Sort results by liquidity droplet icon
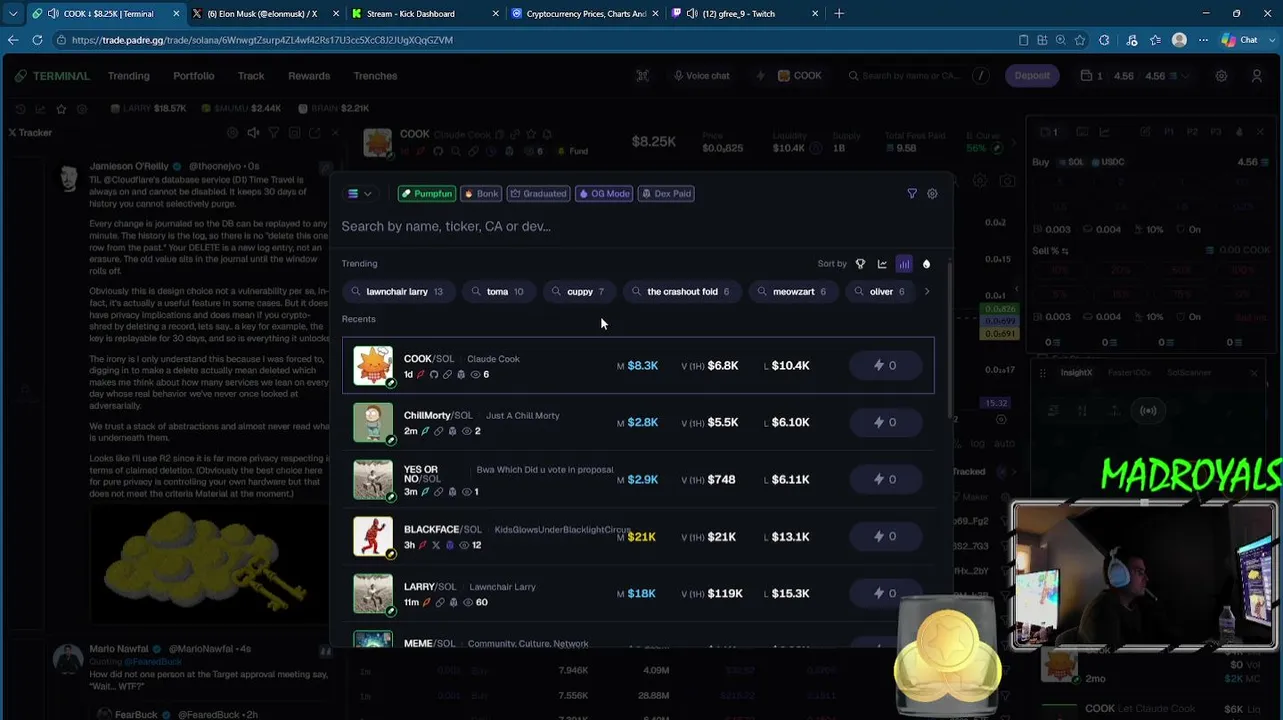The height and width of the screenshot is (720, 1283). point(926,264)
